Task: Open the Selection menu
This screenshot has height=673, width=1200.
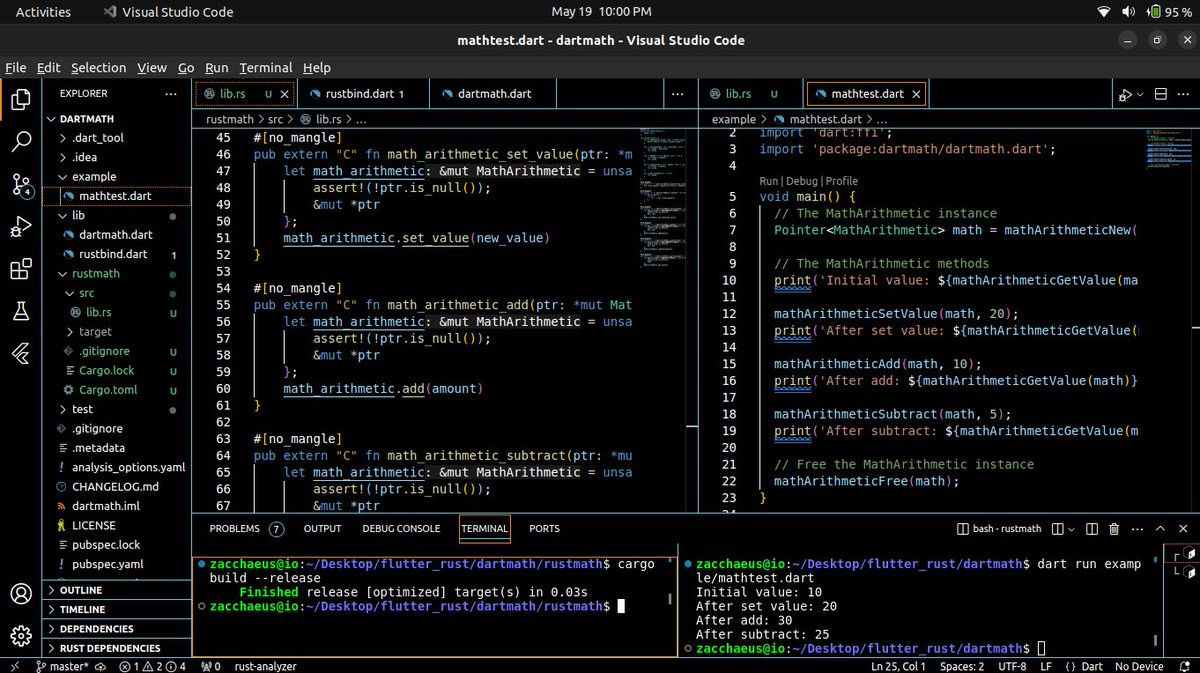Action: tap(98, 68)
